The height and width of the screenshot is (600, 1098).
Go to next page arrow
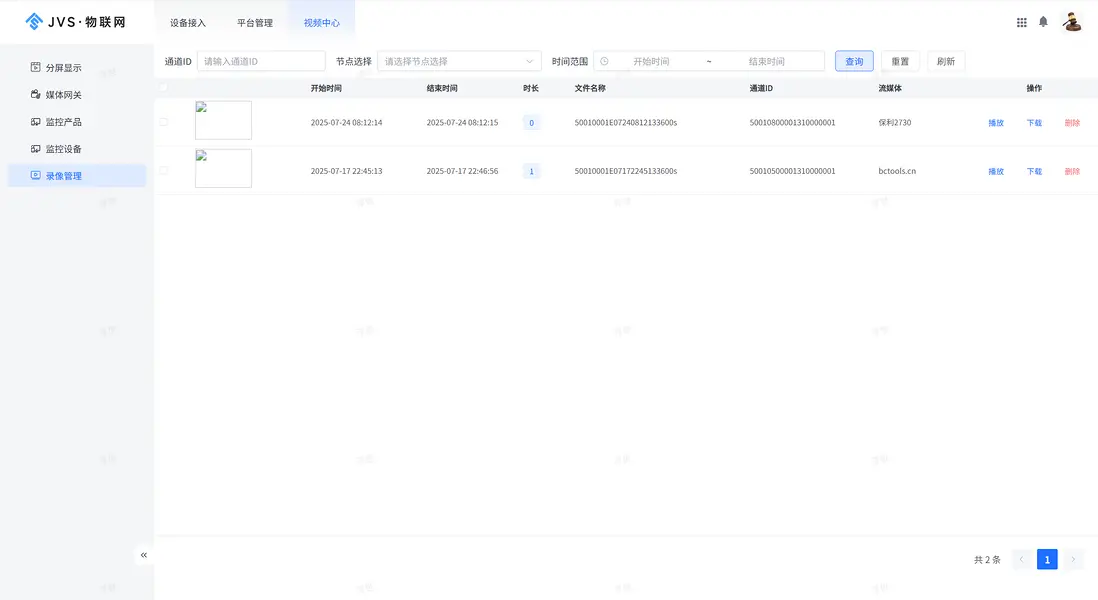(1073, 559)
